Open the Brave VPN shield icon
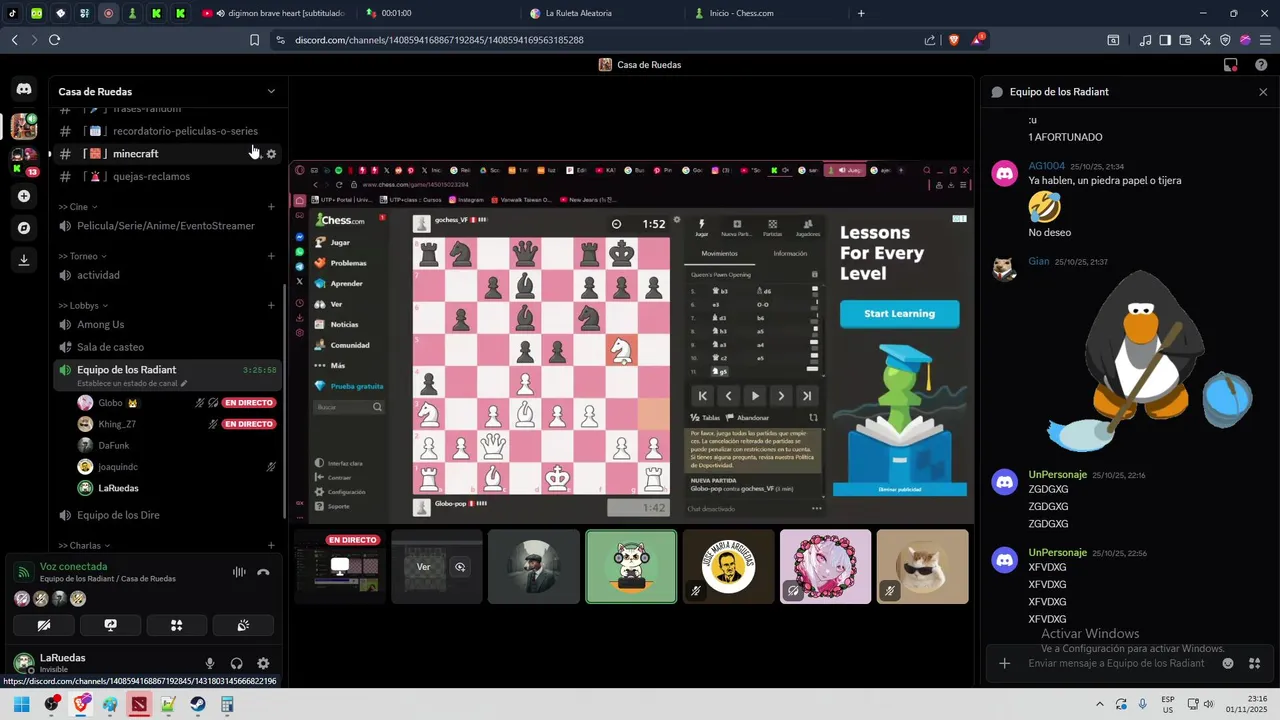The width and height of the screenshot is (1280, 720). point(1225,40)
